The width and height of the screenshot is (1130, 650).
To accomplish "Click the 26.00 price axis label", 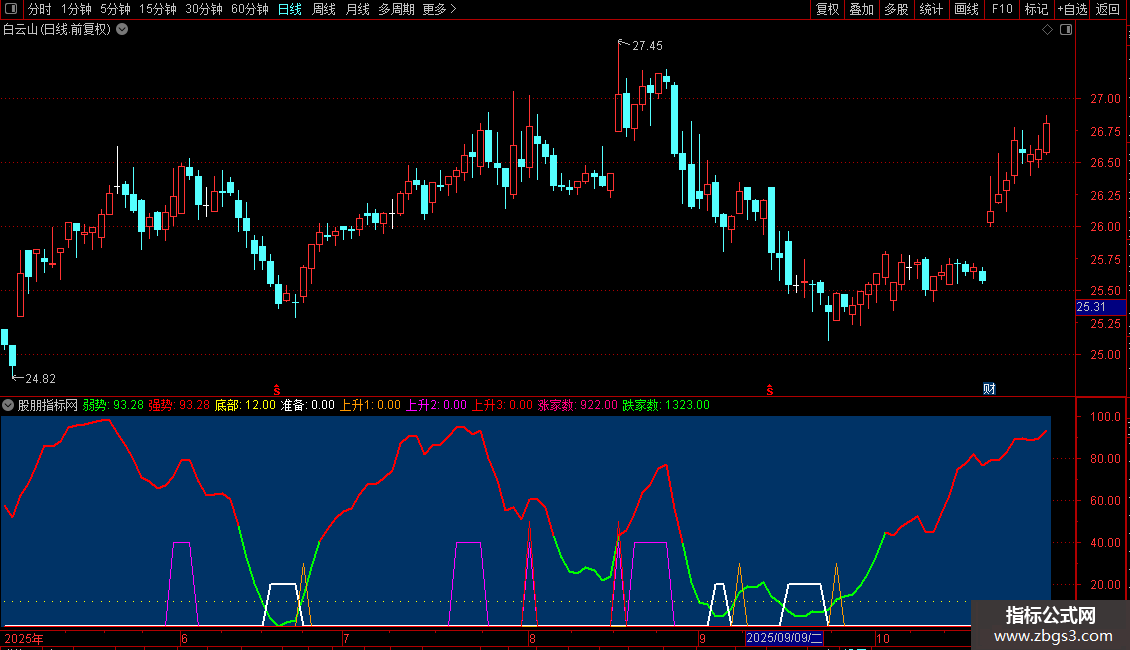I will click(x=1105, y=226).
